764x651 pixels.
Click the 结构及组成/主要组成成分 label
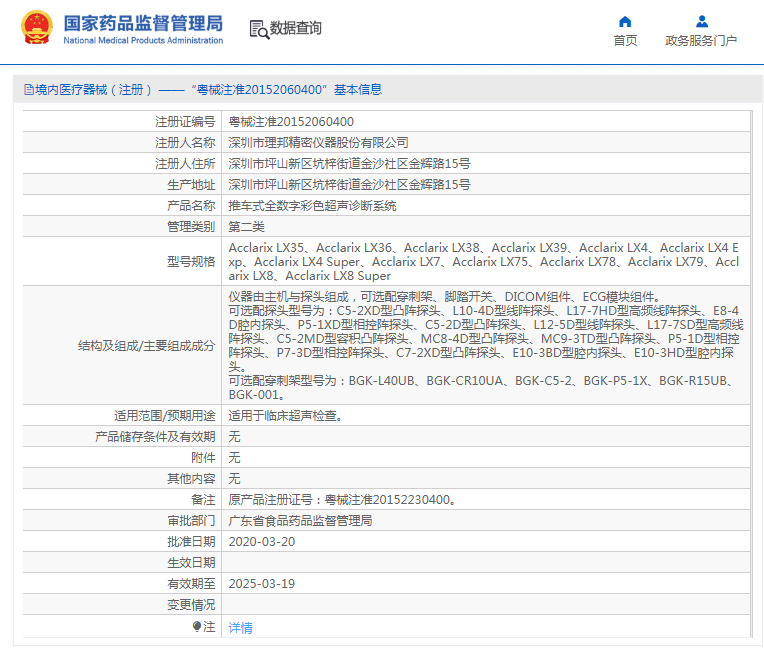pos(147,345)
